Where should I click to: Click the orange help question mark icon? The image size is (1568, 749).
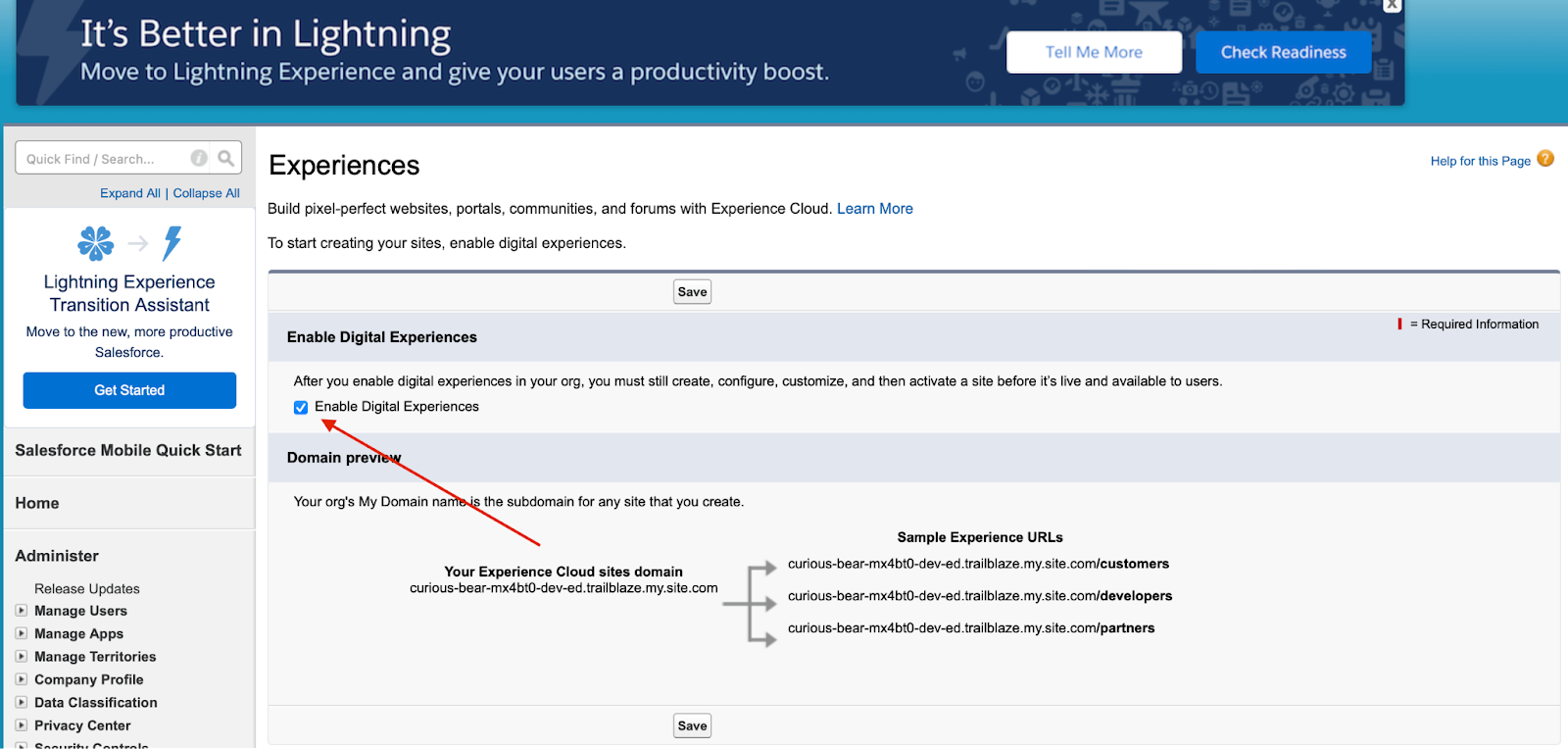click(1545, 159)
